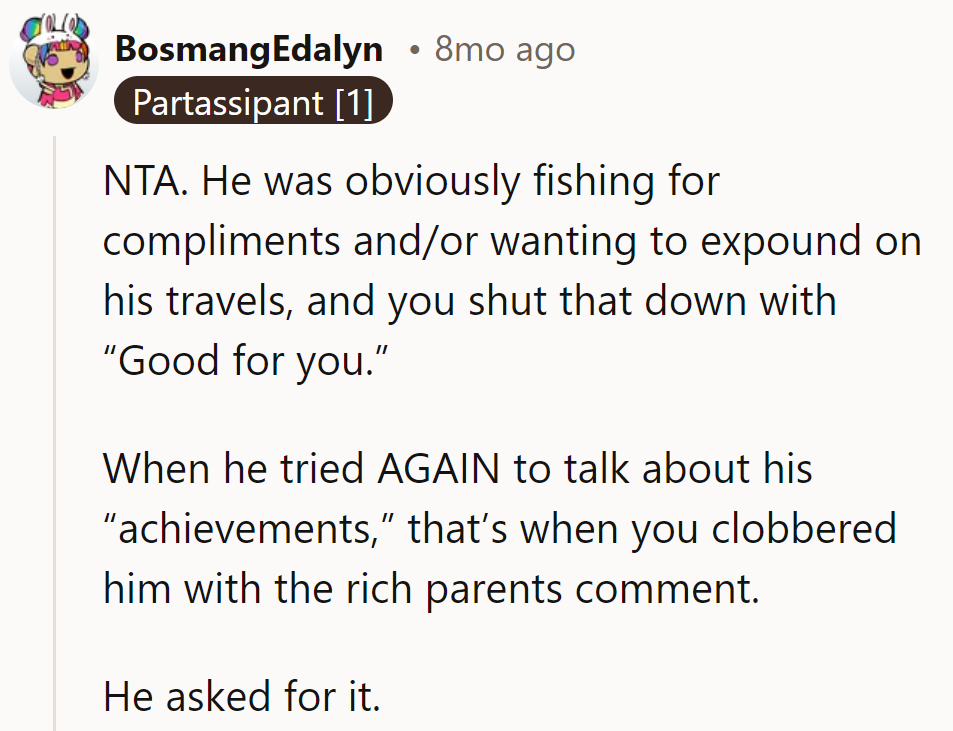
Task: Click the BosmangEdalyn cartoon avatar
Action: tap(54, 62)
